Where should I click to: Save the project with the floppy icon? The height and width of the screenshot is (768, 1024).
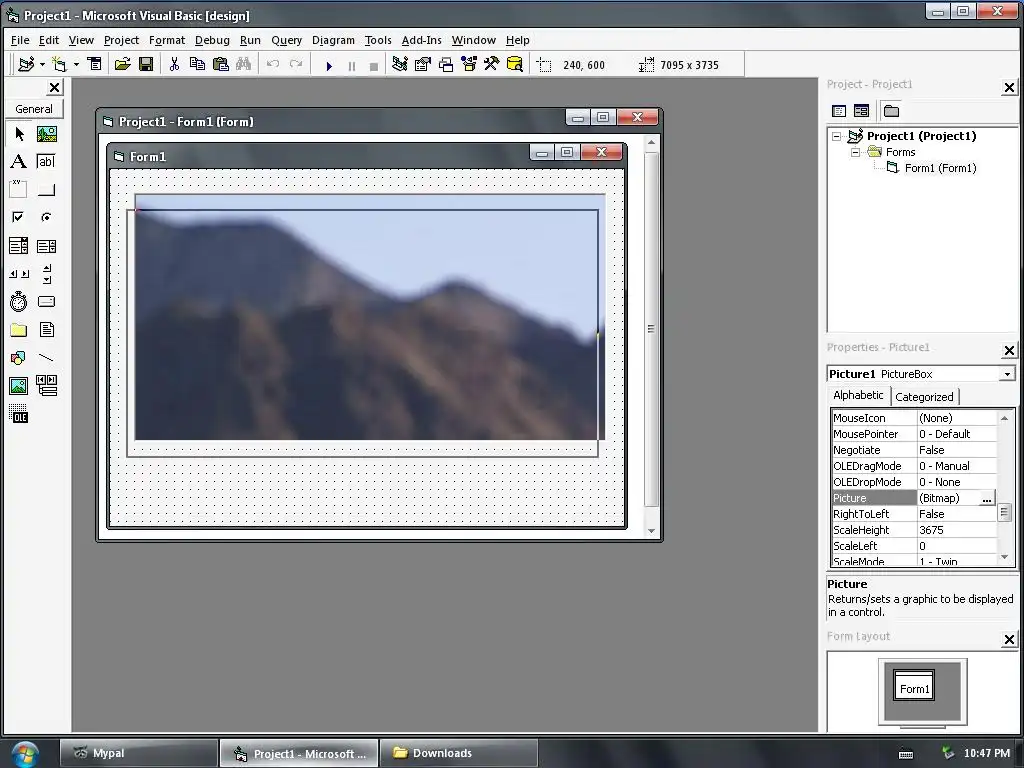point(146,64)
